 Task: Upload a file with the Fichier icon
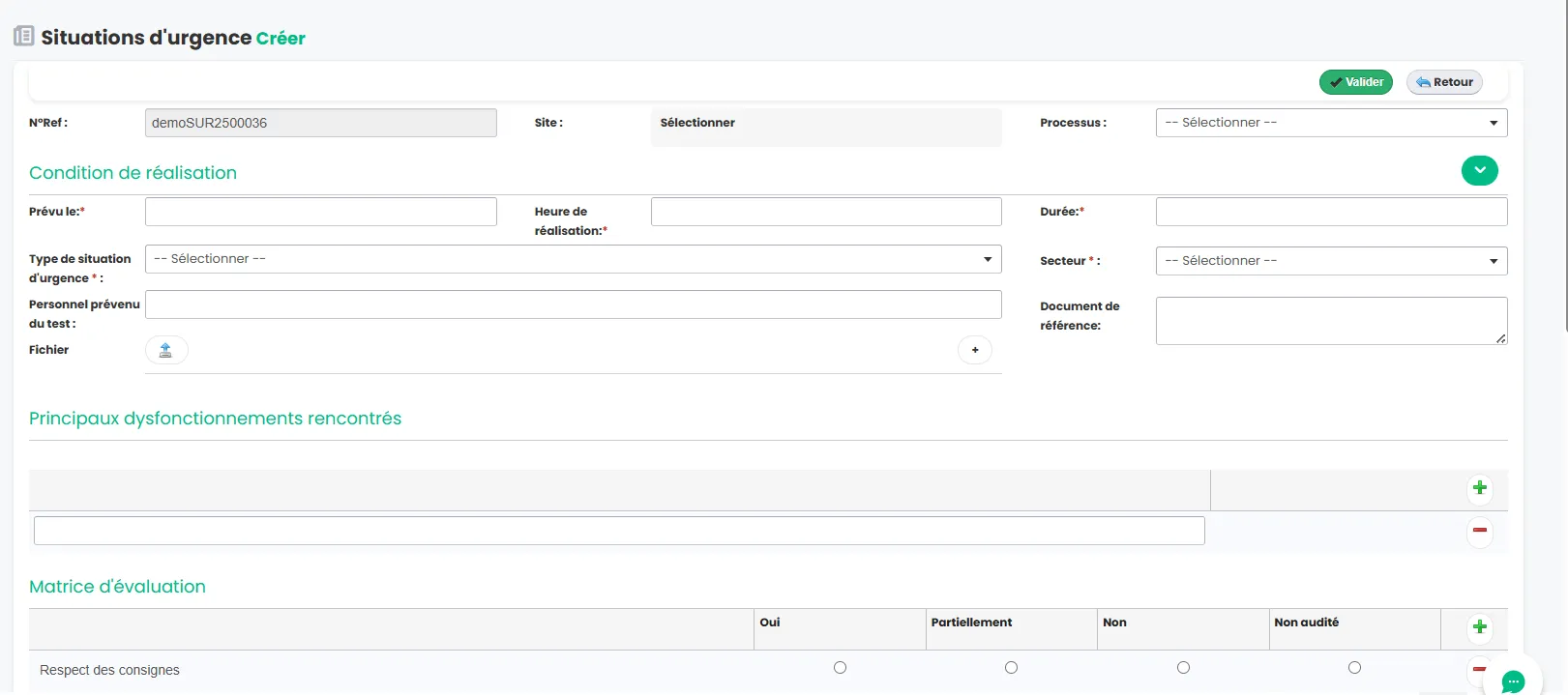pos(166,350)
